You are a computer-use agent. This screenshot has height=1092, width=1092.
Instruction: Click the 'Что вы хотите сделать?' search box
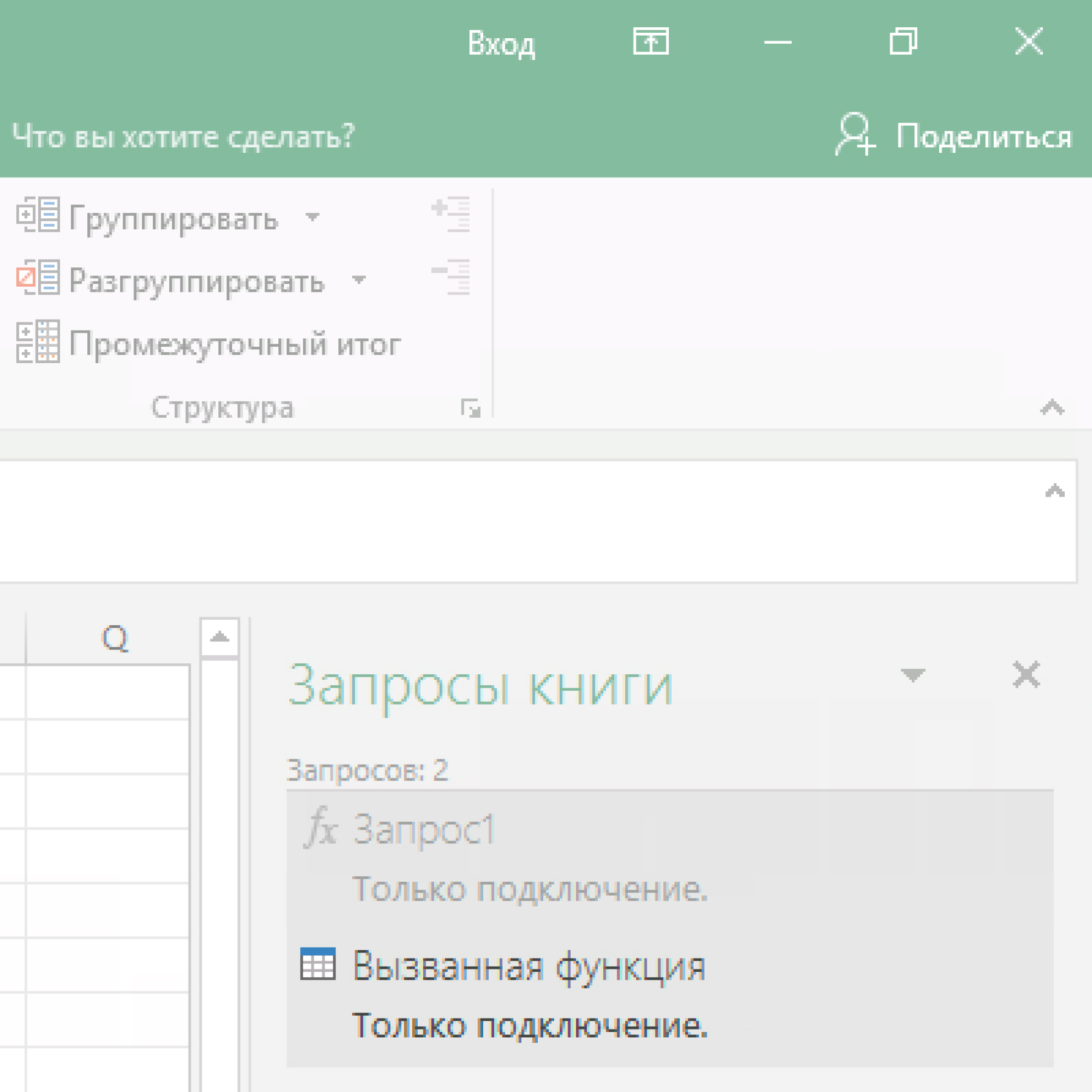point(183,136)
